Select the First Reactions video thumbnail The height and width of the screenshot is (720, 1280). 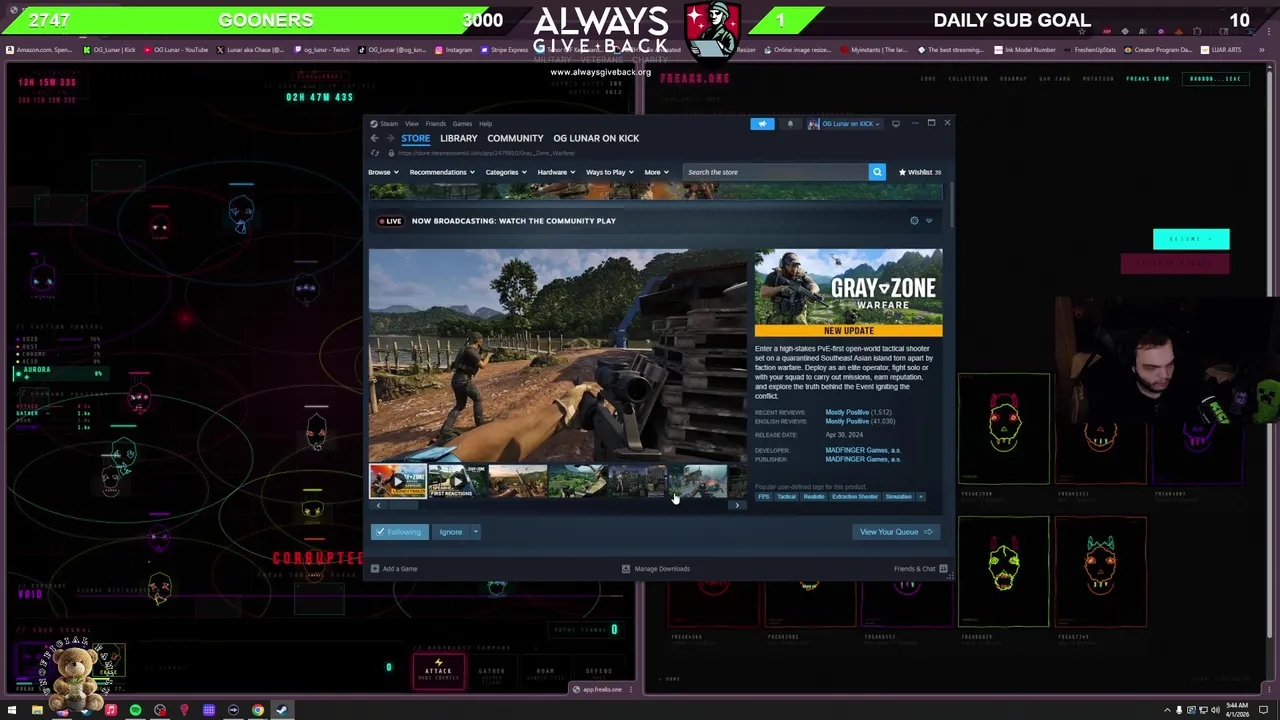point(457,481)
